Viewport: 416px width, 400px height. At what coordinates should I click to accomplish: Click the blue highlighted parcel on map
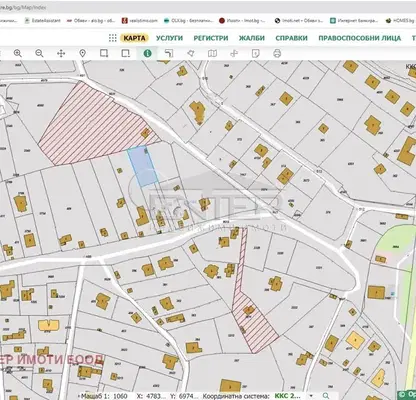coord(143,166)
